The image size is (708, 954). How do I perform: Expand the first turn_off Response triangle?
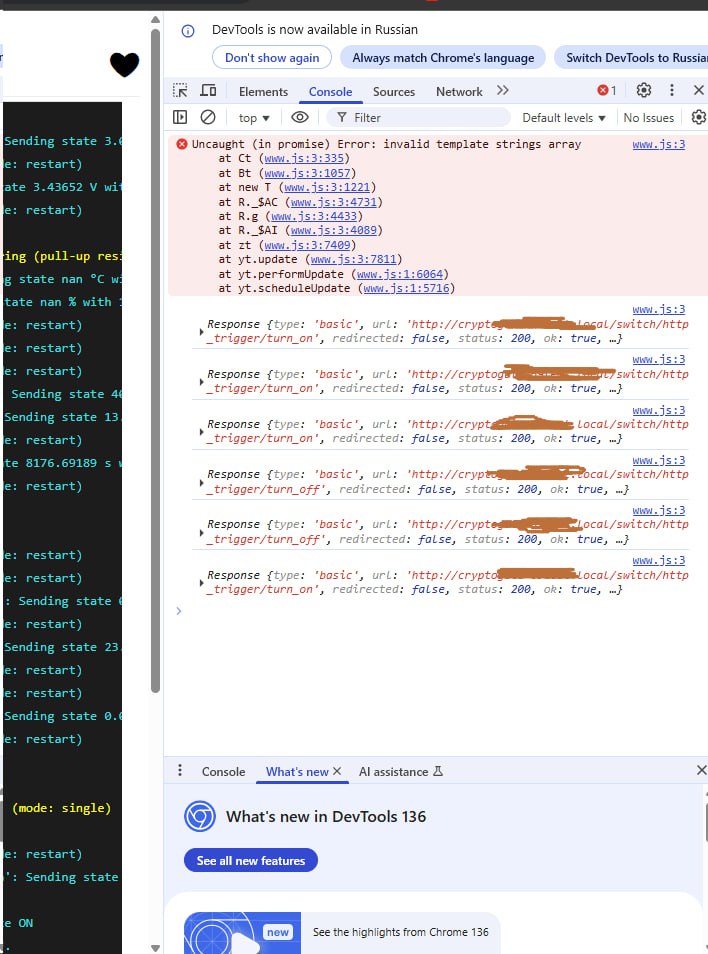[201, 482]
